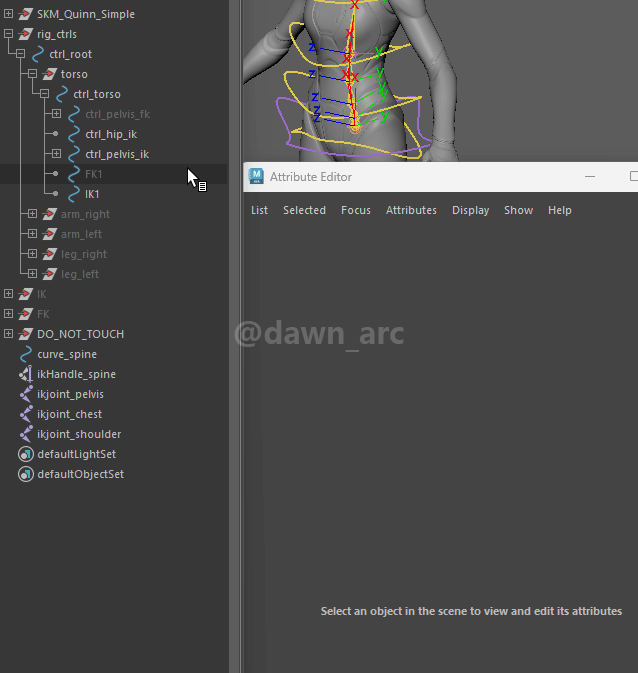Click the ikjoint_chest joint icon

click(x=26, y=414)
